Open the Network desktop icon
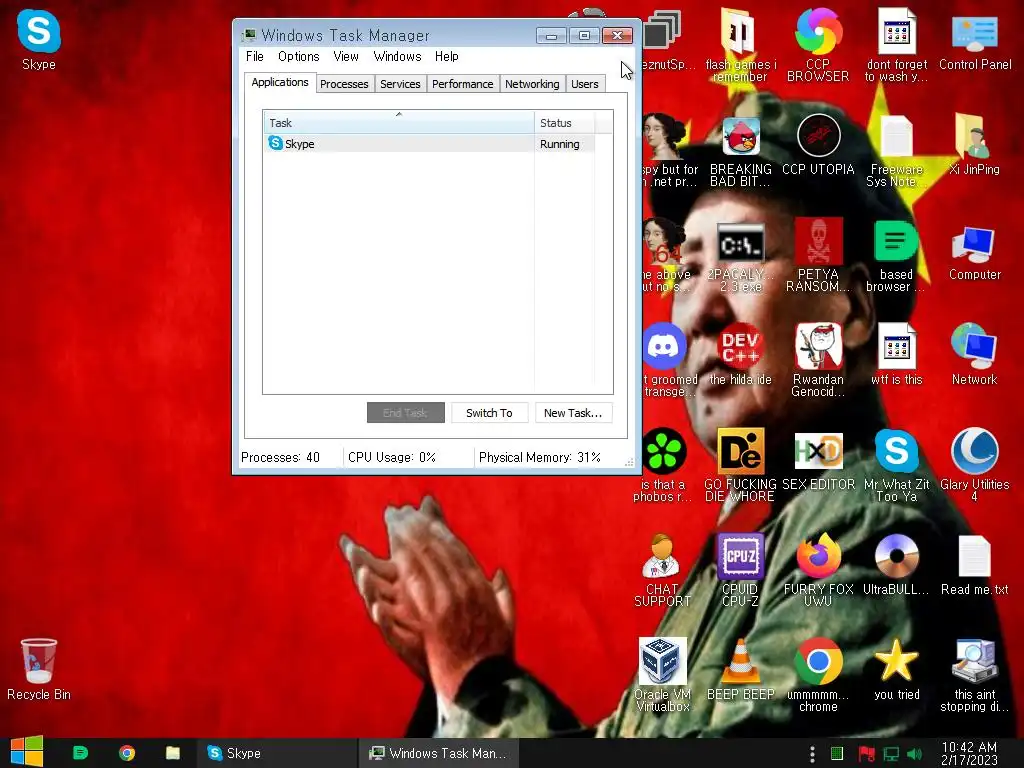Screen dimensions: 1024x768 [x=974, y=355]
